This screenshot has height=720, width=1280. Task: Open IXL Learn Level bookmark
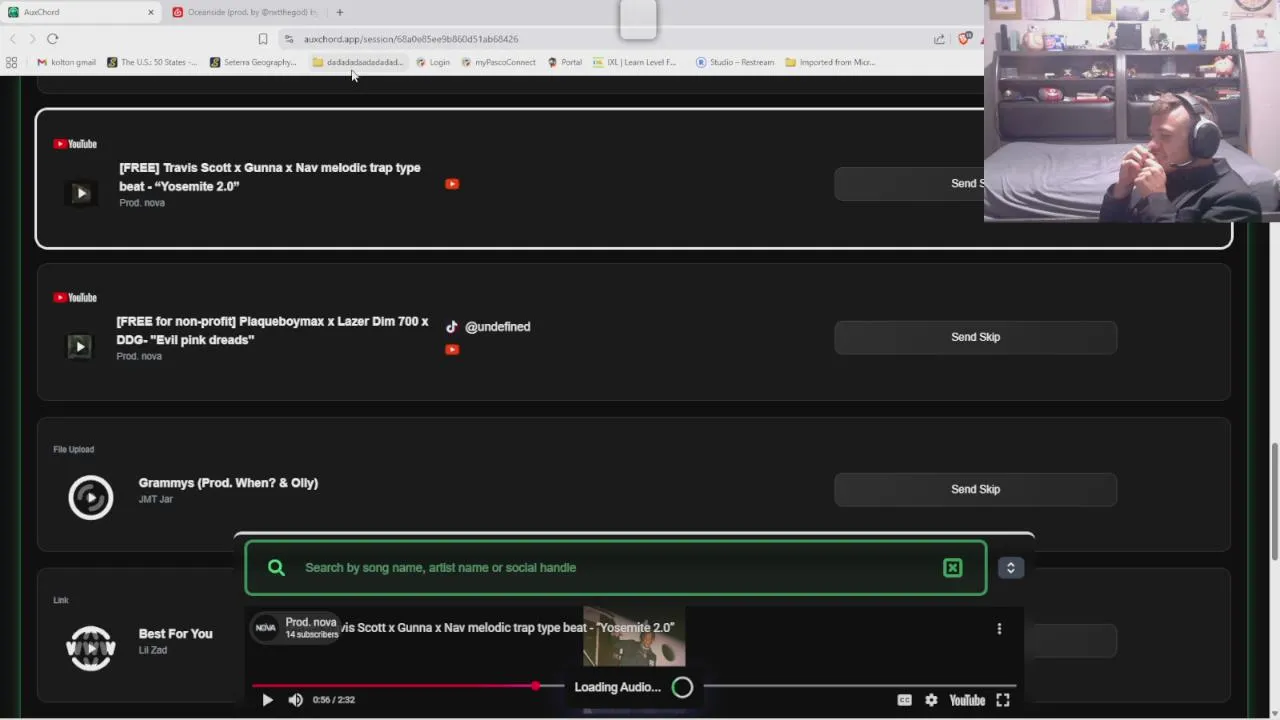click(635, 62)
